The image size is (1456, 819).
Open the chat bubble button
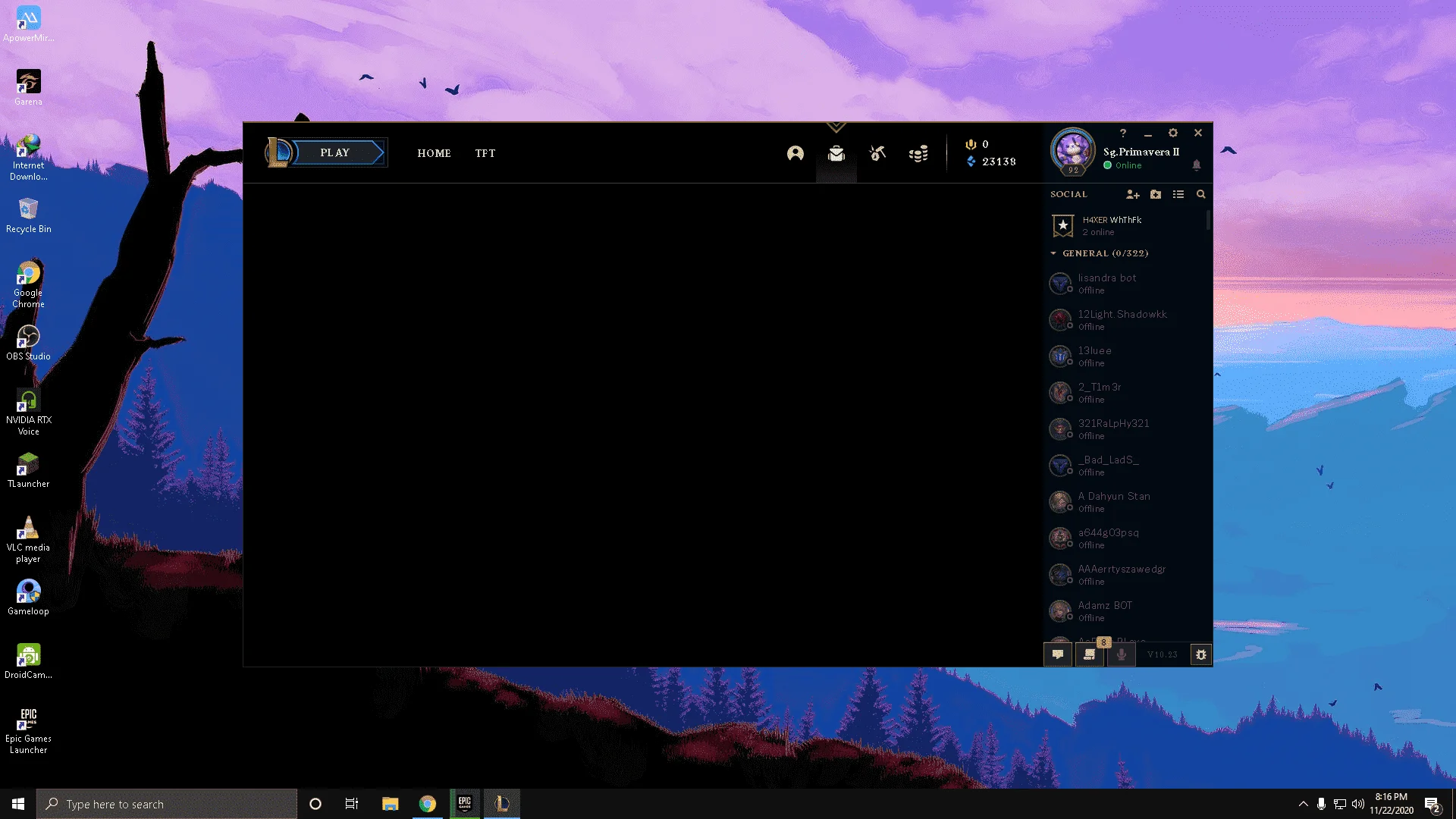tap(1058, 654)
